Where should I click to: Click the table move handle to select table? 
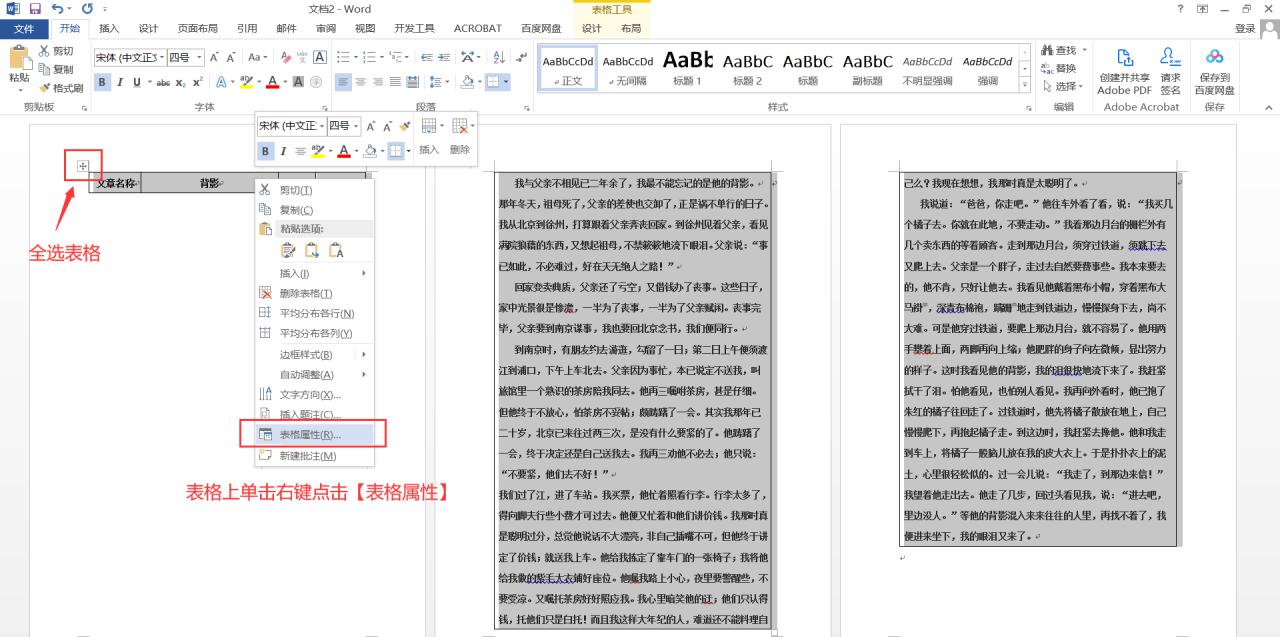point(83,166)
